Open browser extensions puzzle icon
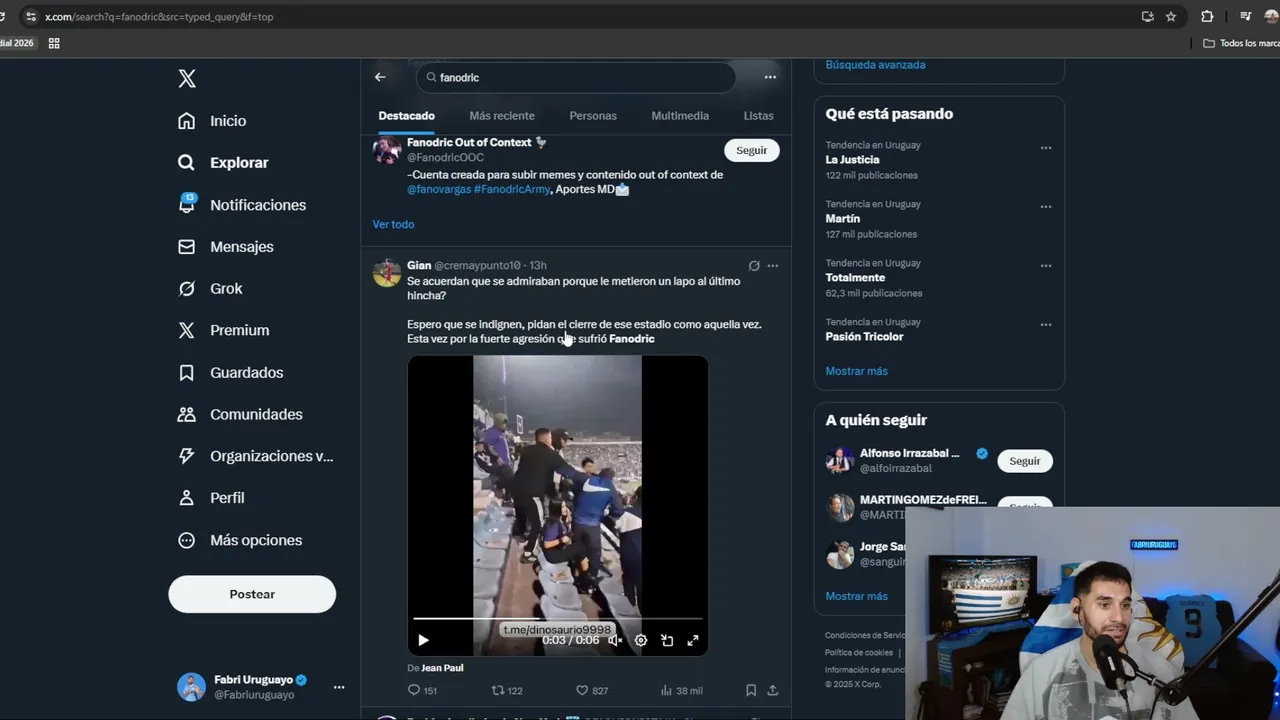Image resolution: width=1280 pixels, height=720 pixels. tap(1207, 16)
